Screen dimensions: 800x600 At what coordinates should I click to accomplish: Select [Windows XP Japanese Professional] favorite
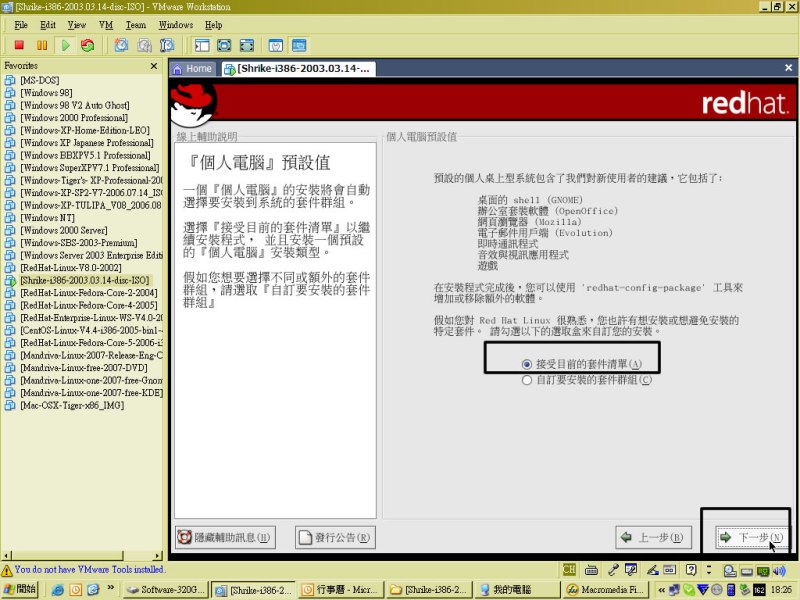click(86, 143)
